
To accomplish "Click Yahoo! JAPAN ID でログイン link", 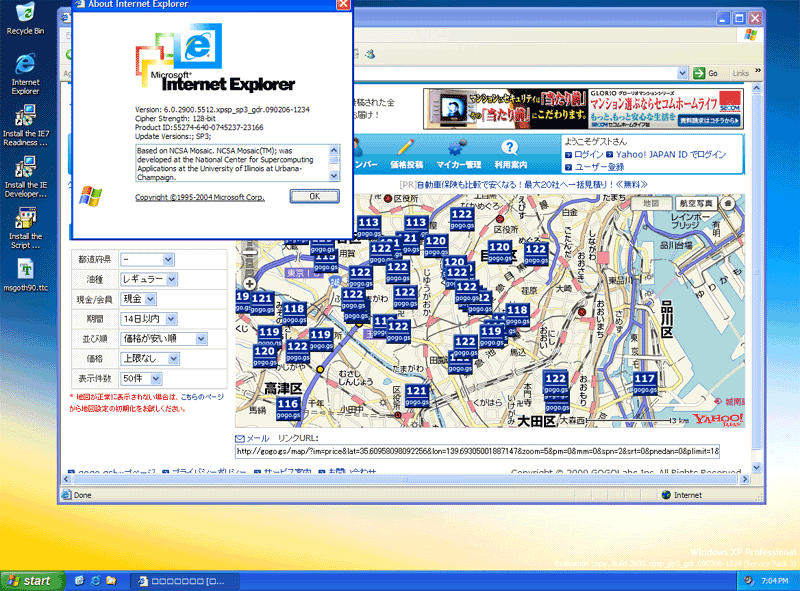I will pyautogui.click(x=670, y=155).
